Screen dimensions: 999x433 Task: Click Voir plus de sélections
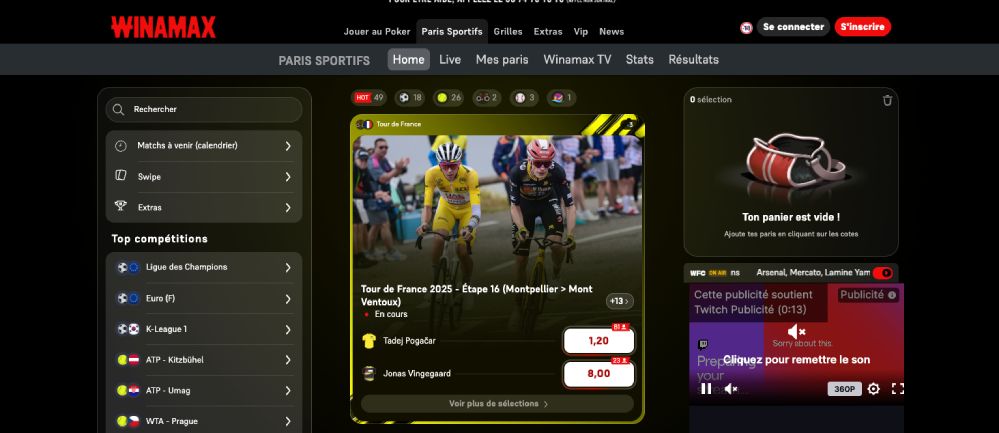coord(498,404)
